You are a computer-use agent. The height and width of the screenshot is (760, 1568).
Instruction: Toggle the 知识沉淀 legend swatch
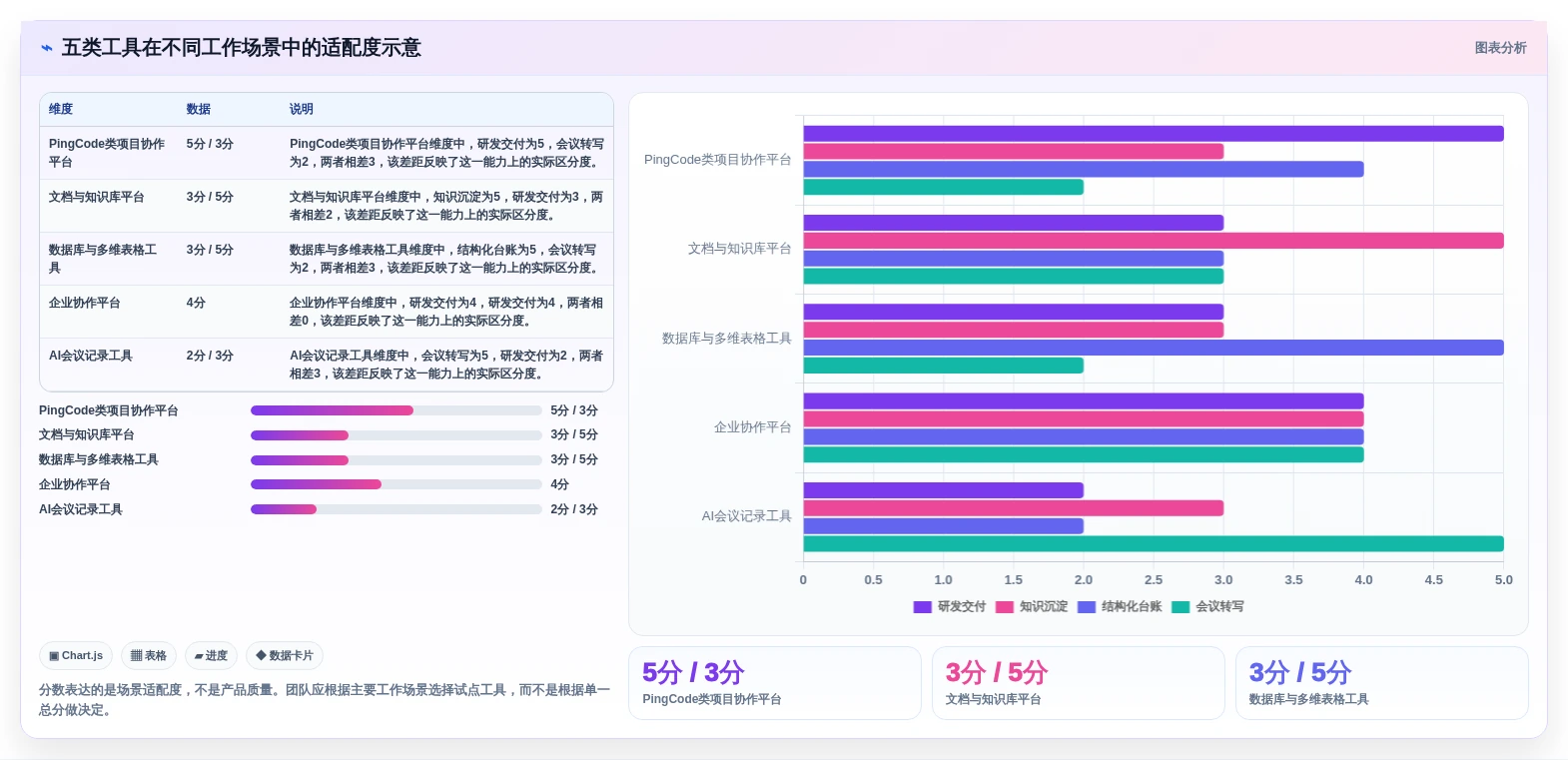pos(1005,607)
